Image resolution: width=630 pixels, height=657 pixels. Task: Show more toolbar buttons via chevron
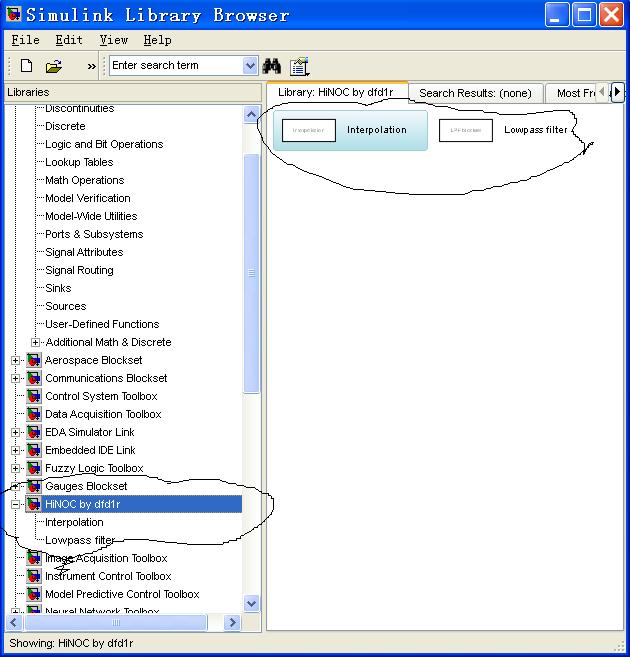click(91, 66)
